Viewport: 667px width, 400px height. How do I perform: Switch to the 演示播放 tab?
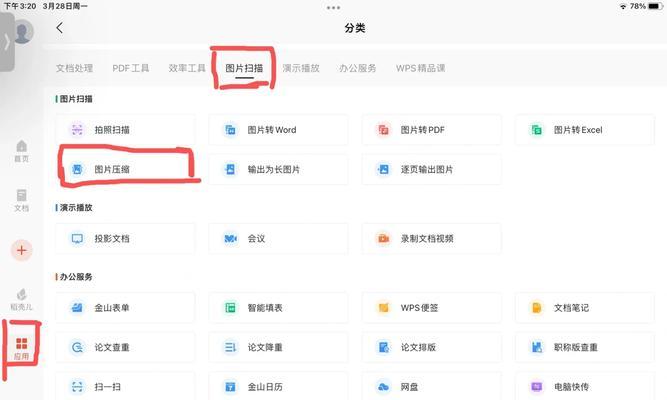[301, 68]
